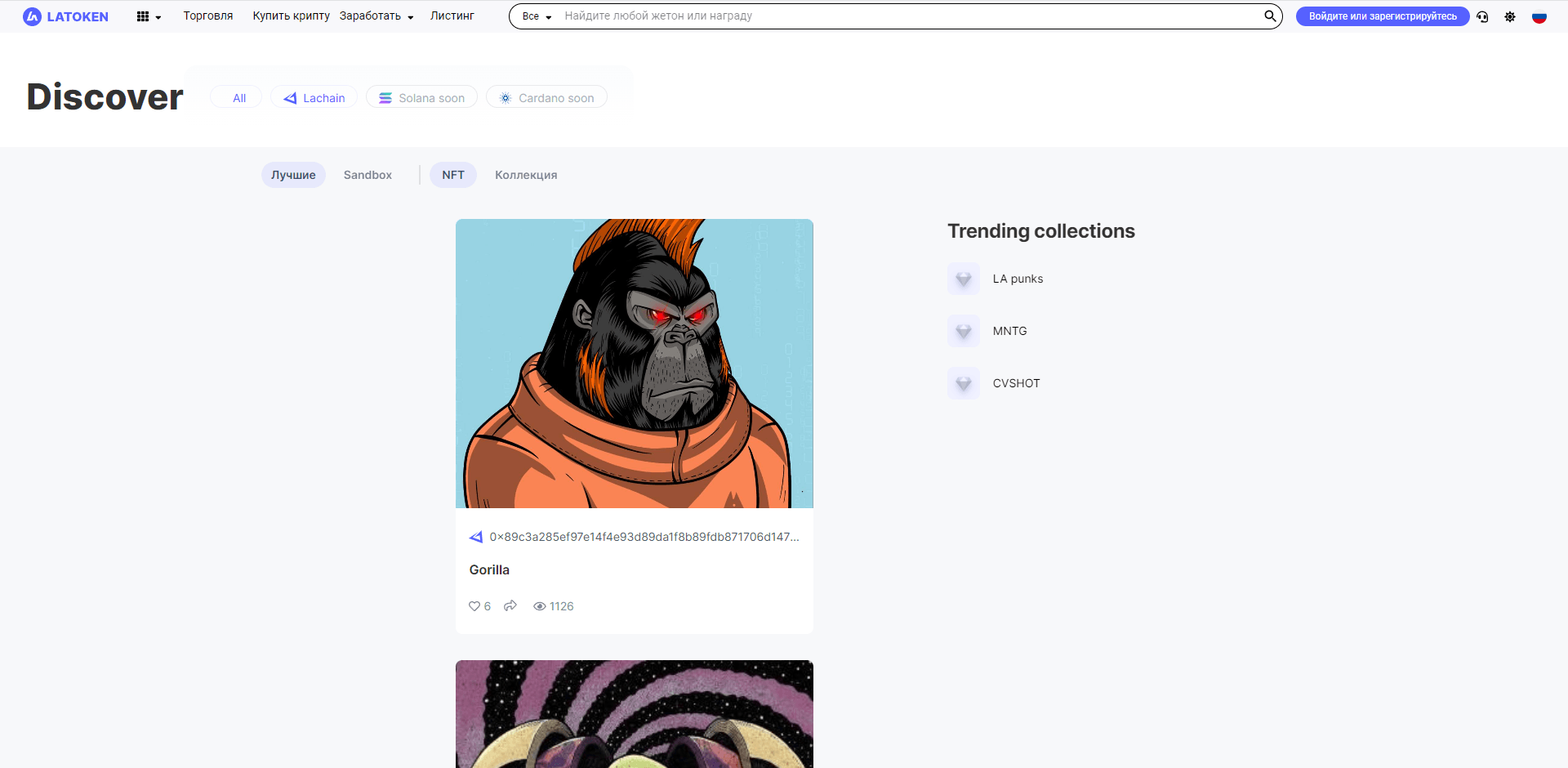Click the LATOKEN logo icon
1568x768 pixels.
click(32, 16)
